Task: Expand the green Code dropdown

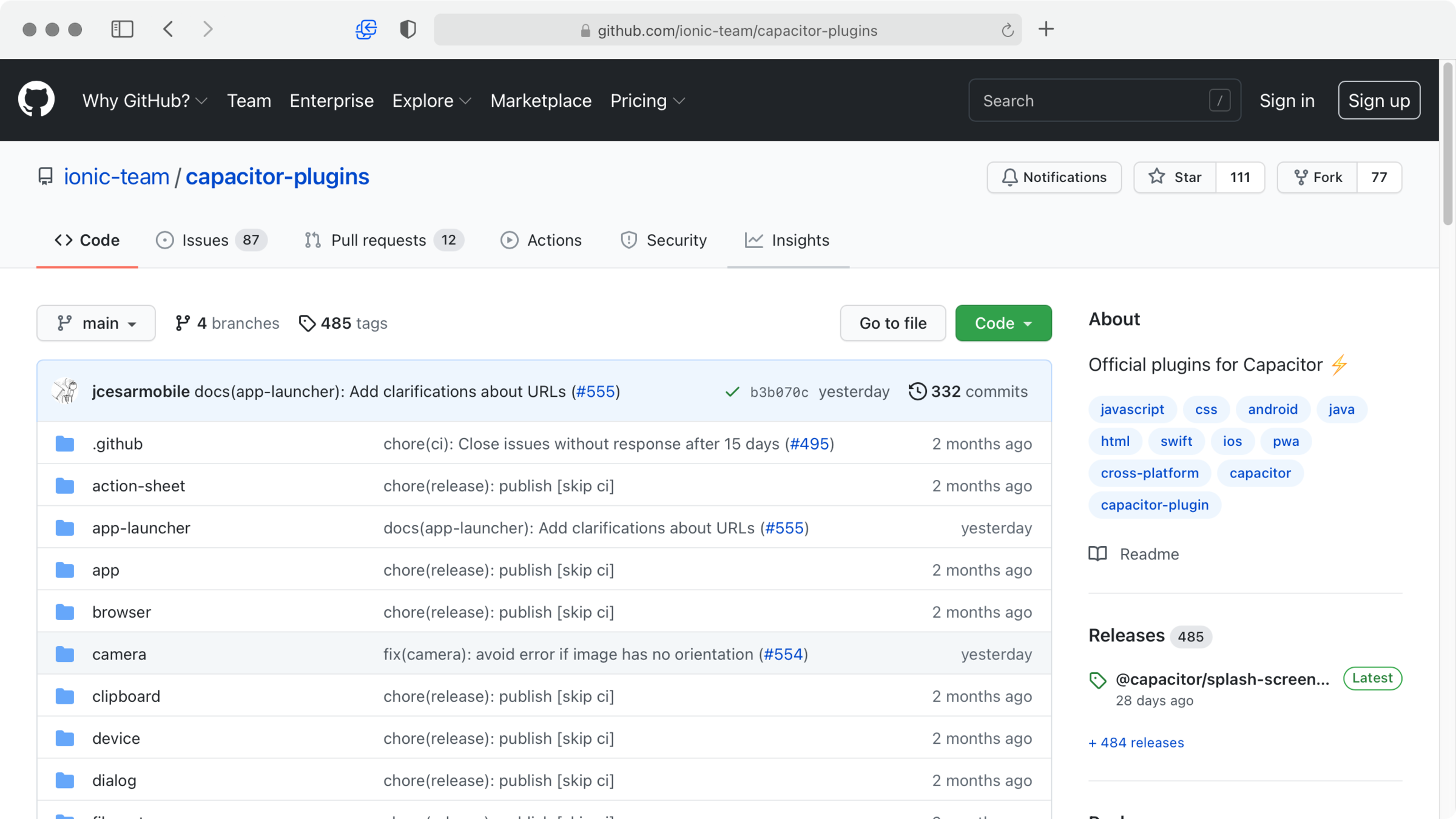Action: pos(1003,323)
